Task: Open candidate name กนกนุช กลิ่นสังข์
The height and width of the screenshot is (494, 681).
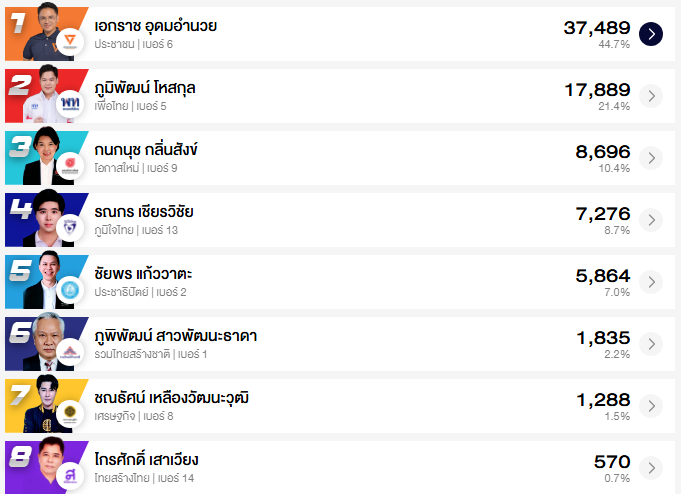Action: pos(146,149)
